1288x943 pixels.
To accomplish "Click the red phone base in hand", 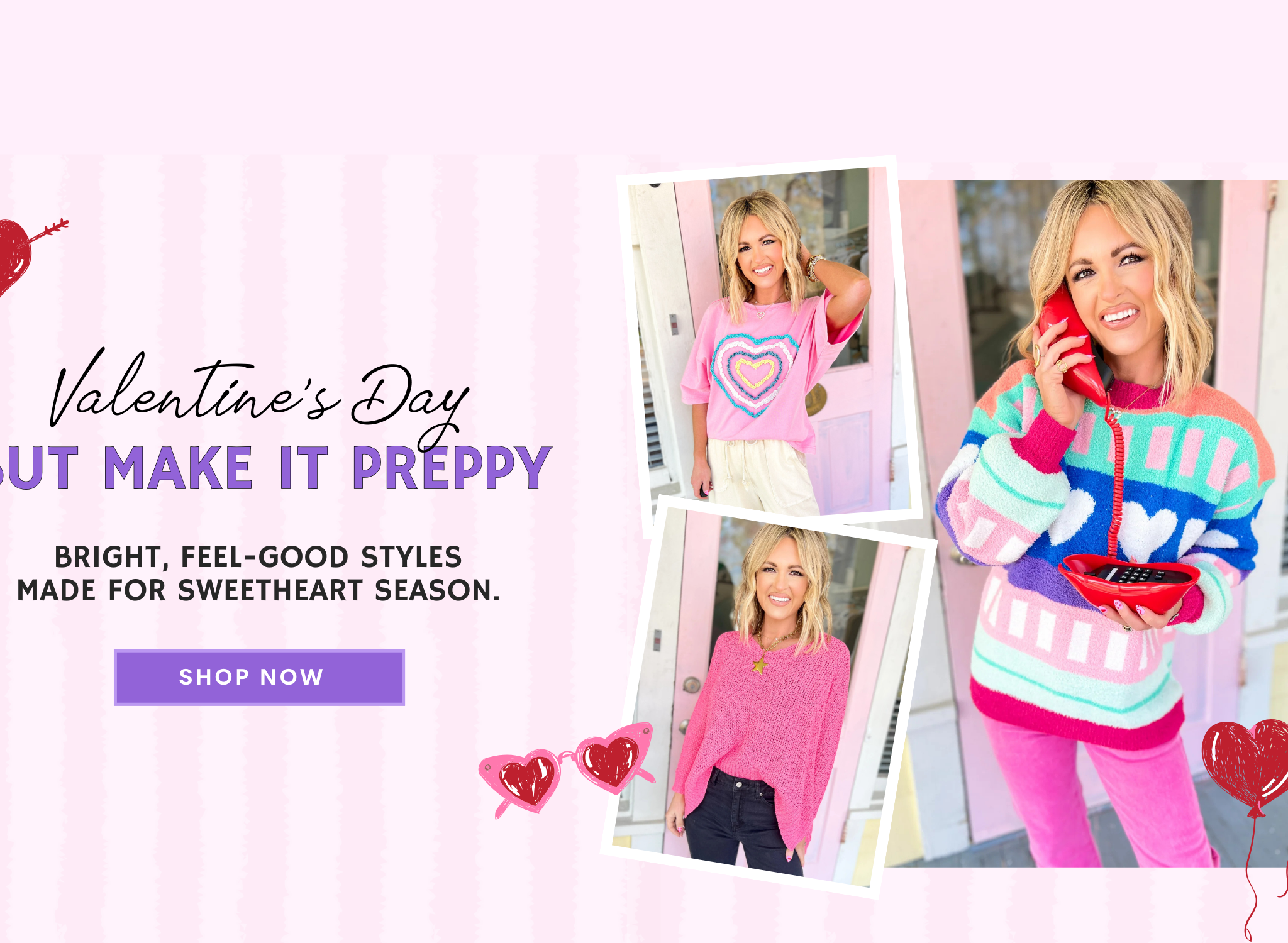I will tap(1130, 580).
